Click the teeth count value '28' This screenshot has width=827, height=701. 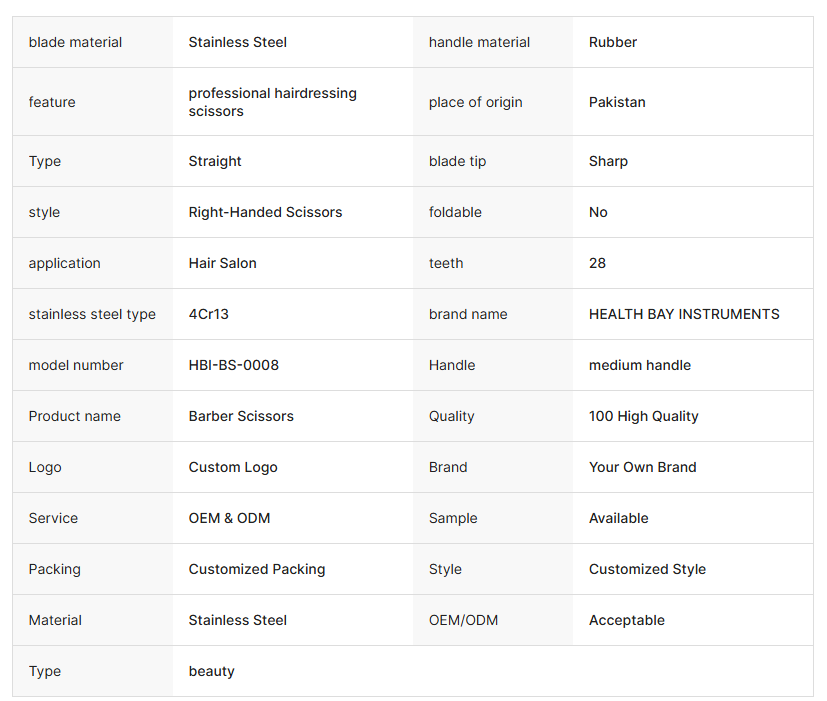[x=597, y=263]
